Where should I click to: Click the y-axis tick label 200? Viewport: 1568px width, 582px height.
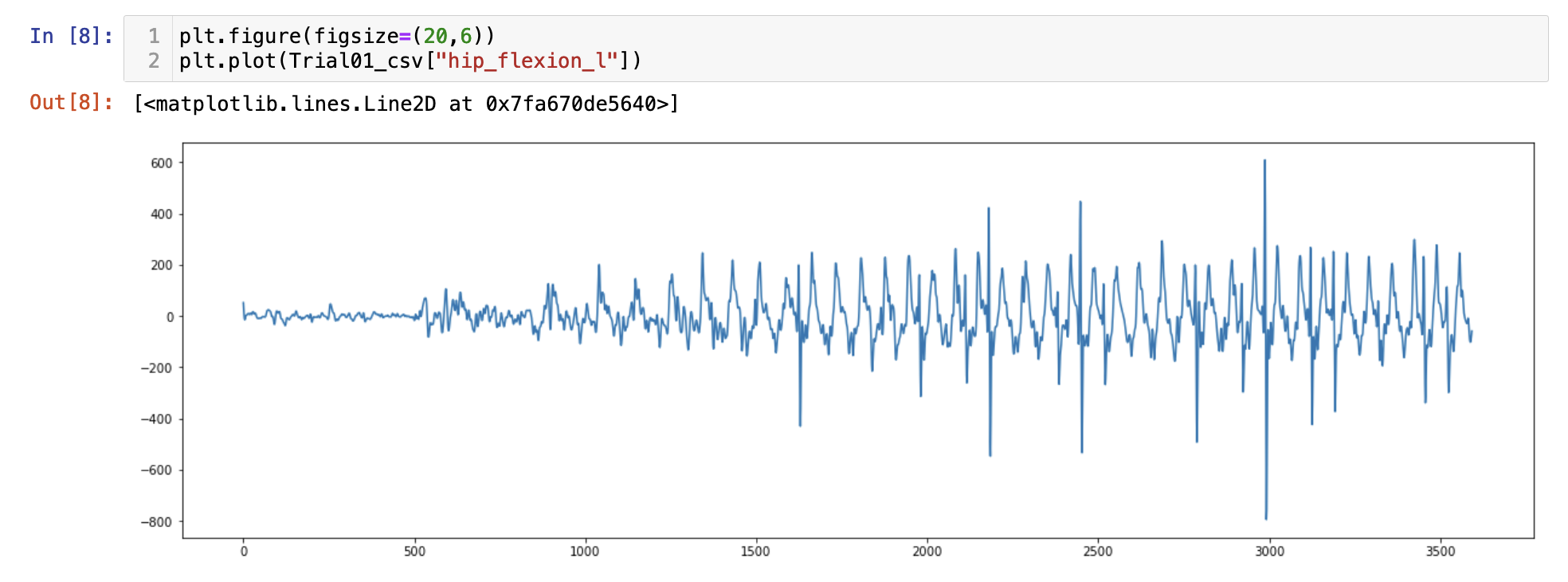tap(162, 265)
